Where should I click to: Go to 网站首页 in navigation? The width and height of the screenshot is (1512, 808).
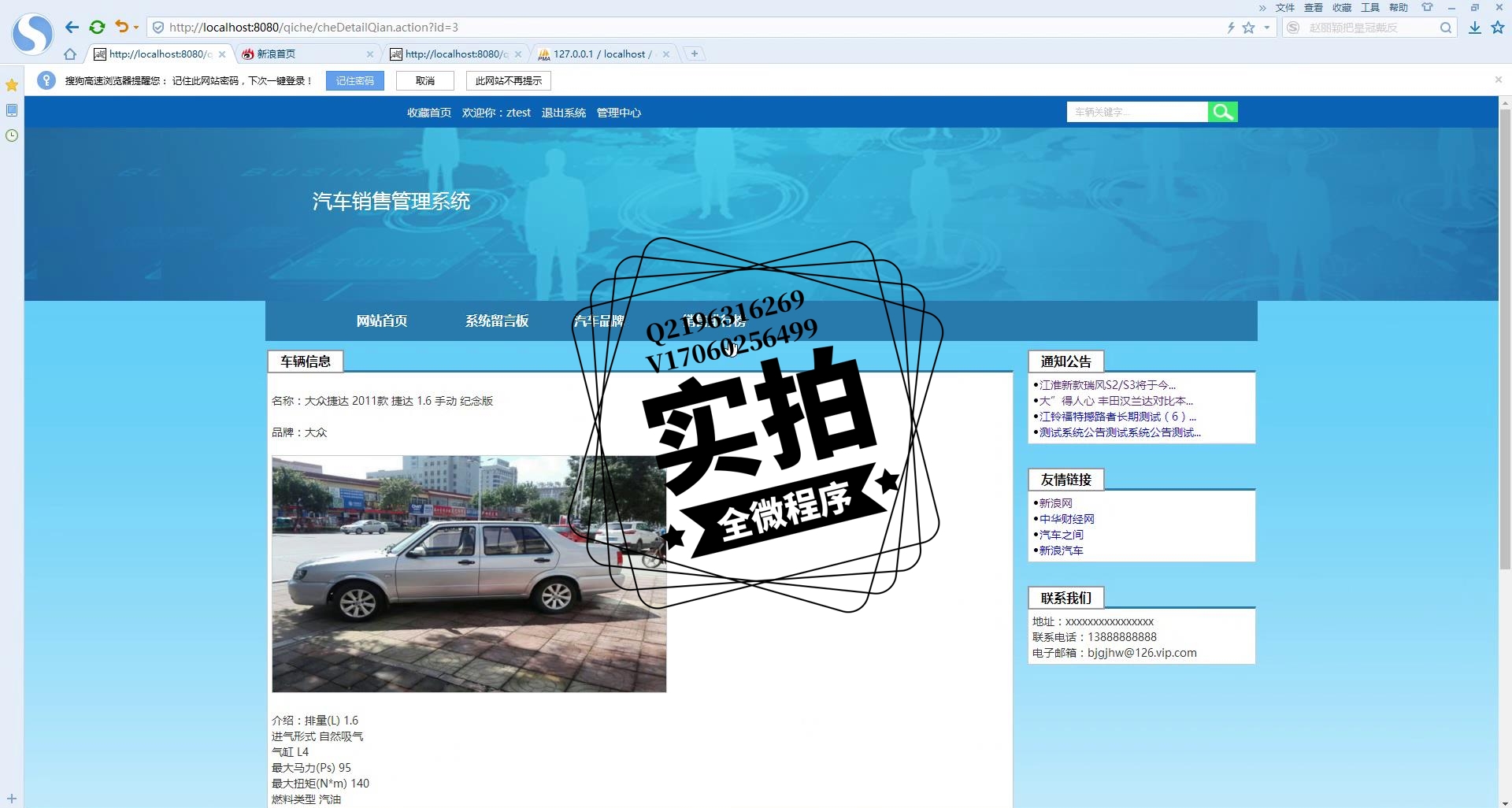[x=382, y=321]
